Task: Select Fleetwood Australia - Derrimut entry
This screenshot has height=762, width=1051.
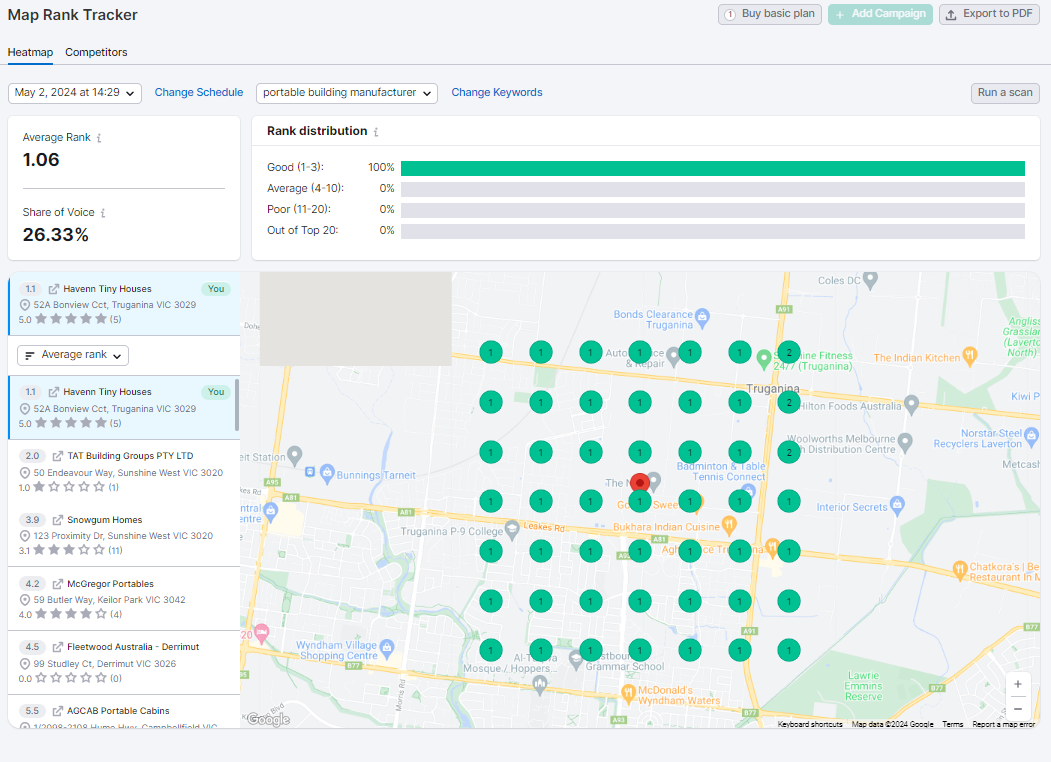Action: (124, 663)
